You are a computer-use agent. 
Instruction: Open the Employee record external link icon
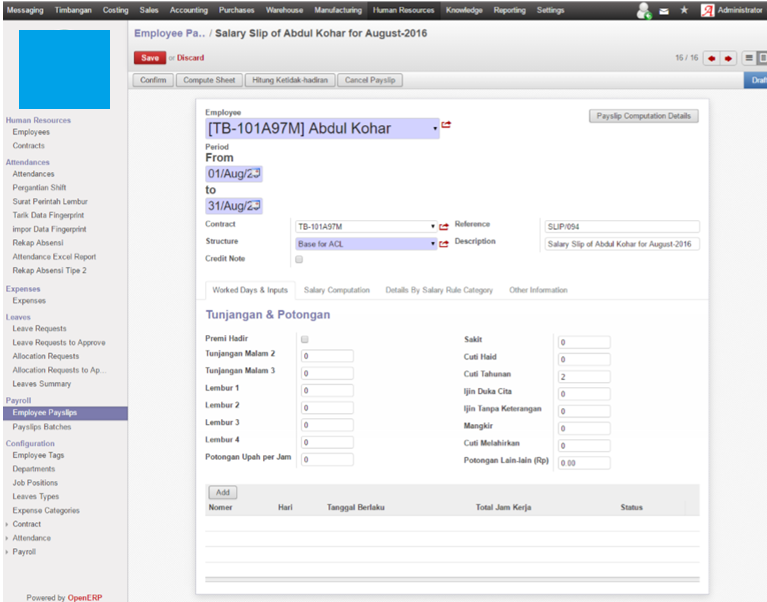(447, 125)
